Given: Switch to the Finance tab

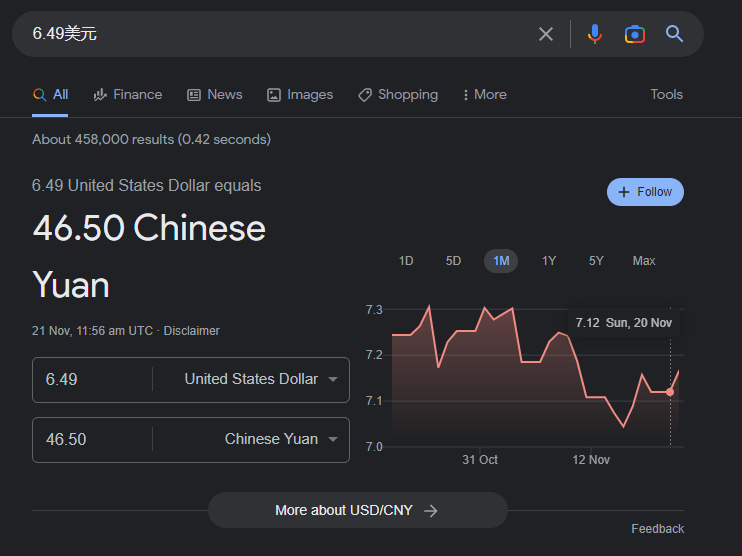Looking at the screenshot, I should (x=127, y=94).
